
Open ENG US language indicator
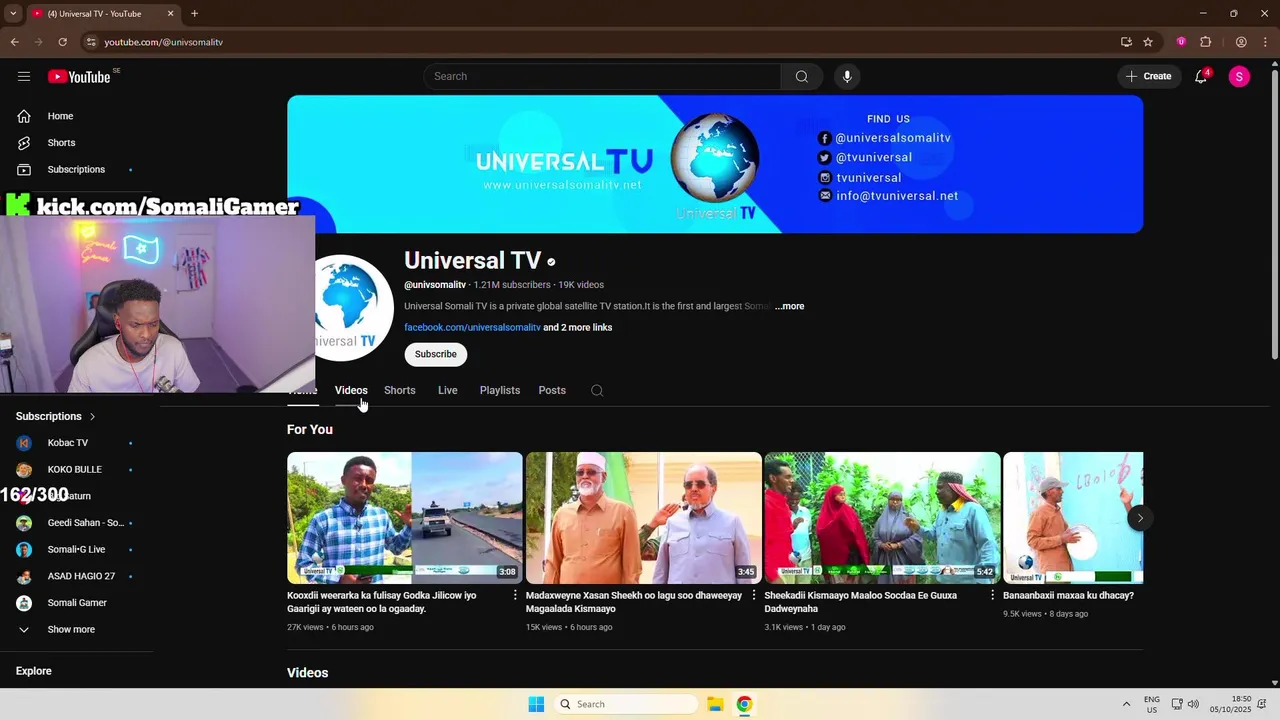click(1152, 704)
